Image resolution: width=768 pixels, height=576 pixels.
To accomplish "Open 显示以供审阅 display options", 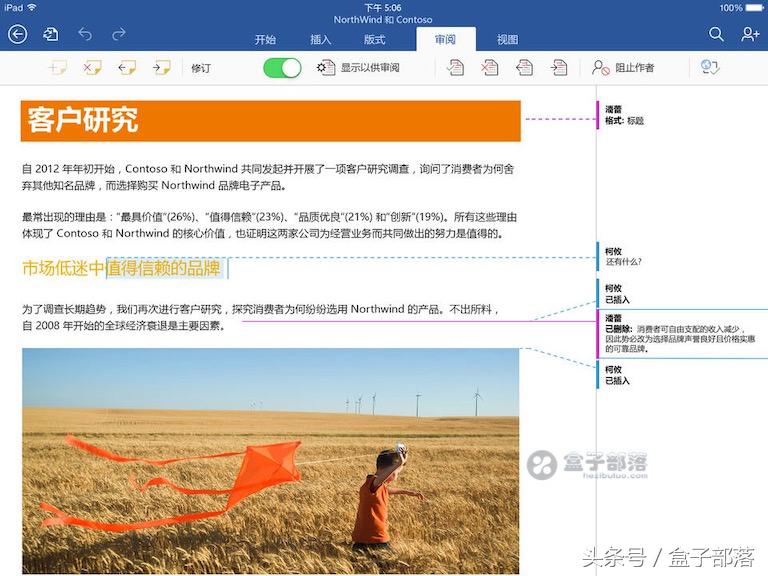I will coord(358,68).
